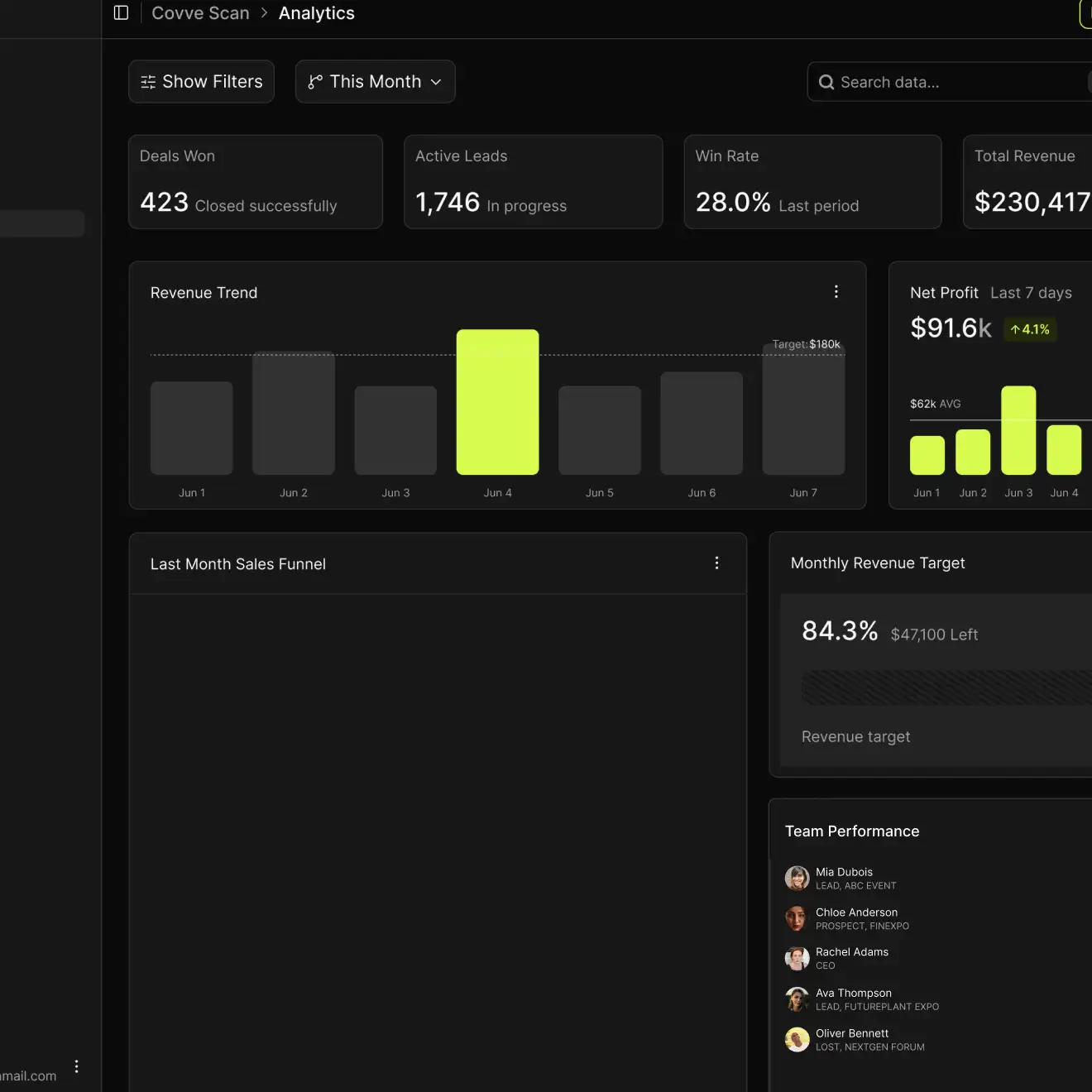Image resolution: width=1092 pixels, height=1092 pixels.
Task: Toggle the sidebar panel icon
Action: (121, 13)
